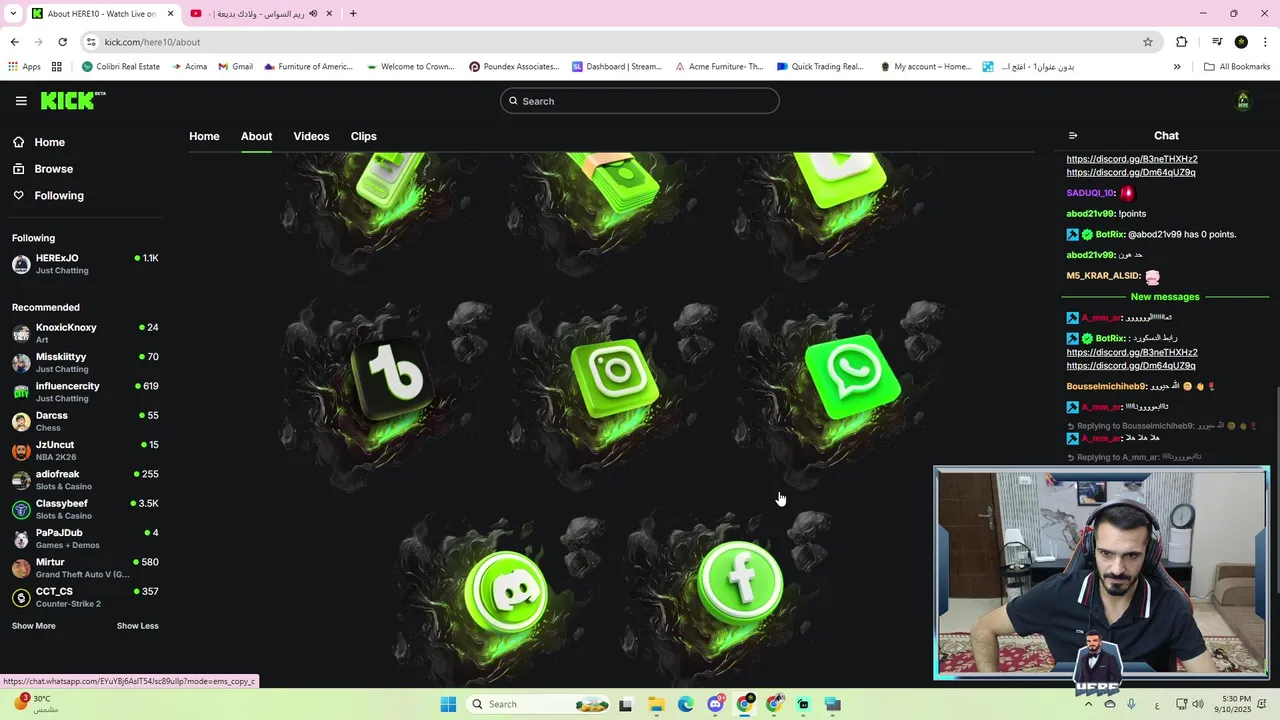Switch to the Home channel tab
This screenshot has width=1280, height=720.
[x=204, y=136]
